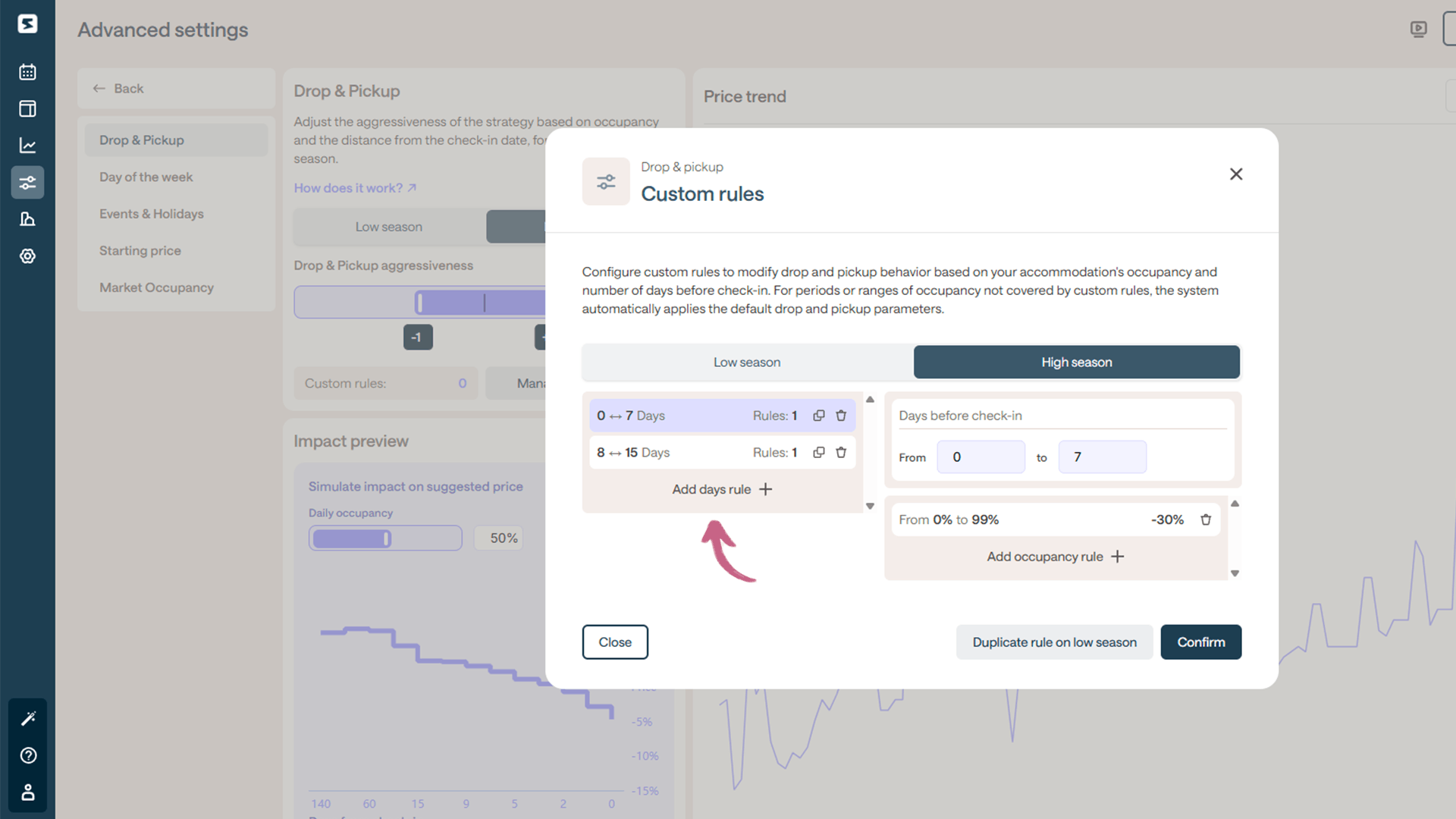The image size is (1456, 819).
Task: Click Duplicate rule on low season
Action: click(1054, 642)
